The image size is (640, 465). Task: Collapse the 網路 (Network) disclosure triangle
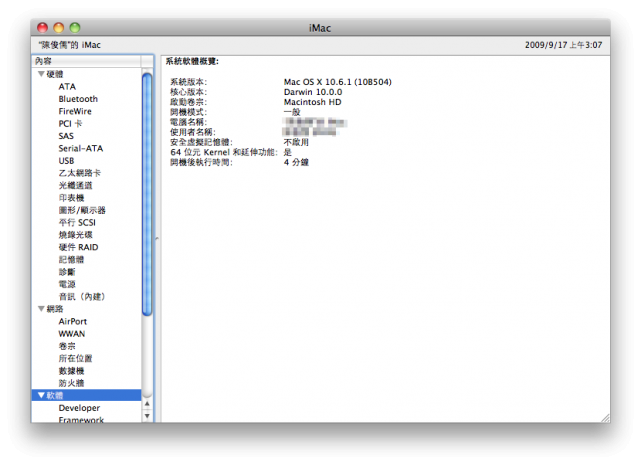click(41, 309)
